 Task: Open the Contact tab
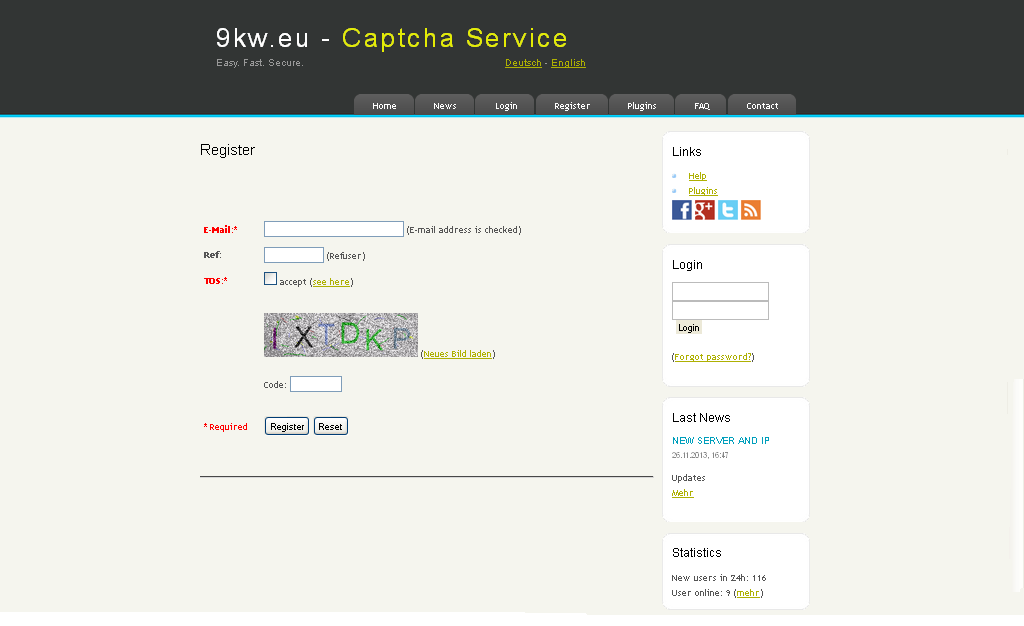click(762, 105)
